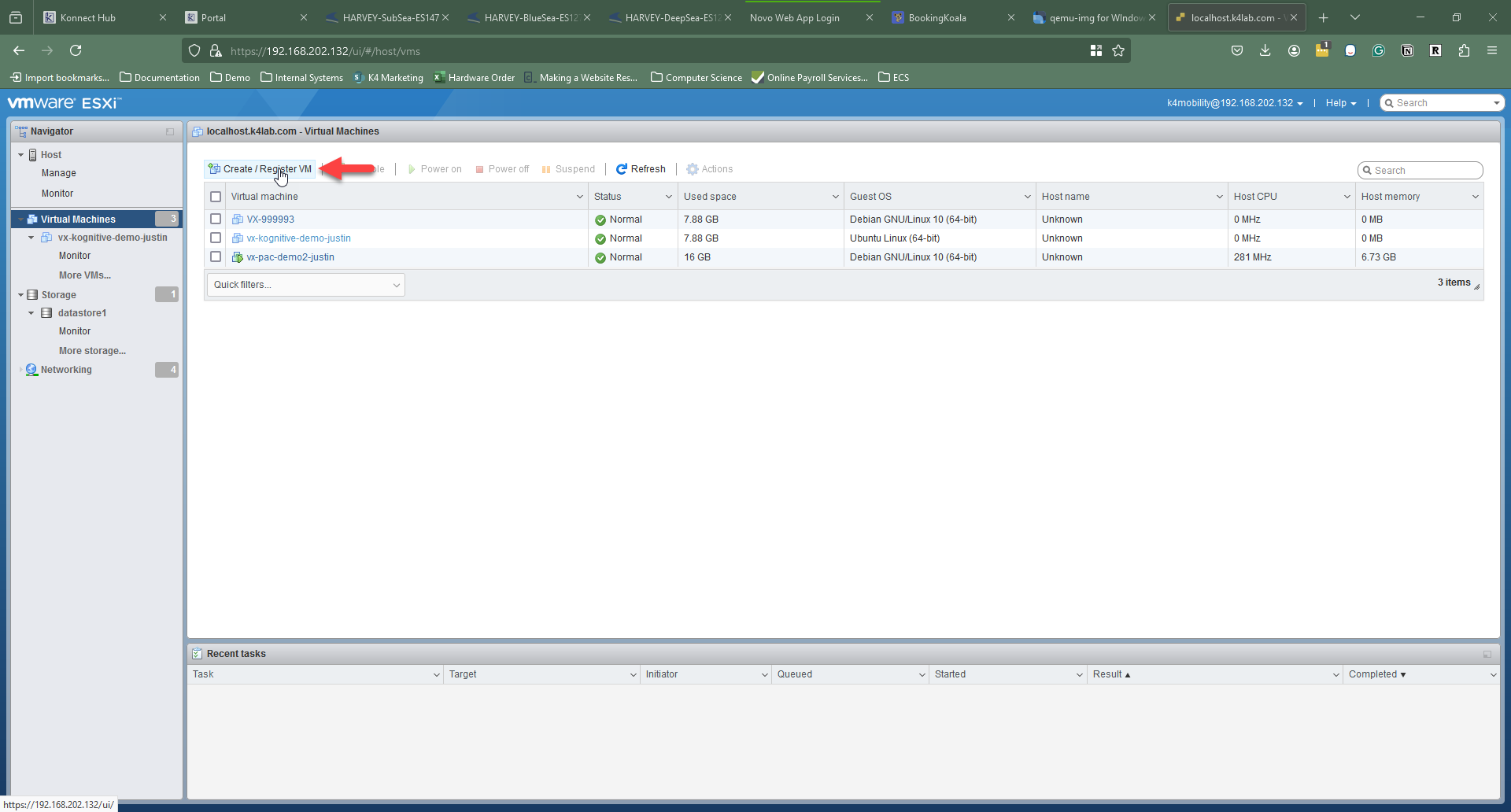Select vx-kognitive-demo-justin checkbox
Image resolution: width=1511 pixels, height=812 pixels.
(216, 238)
